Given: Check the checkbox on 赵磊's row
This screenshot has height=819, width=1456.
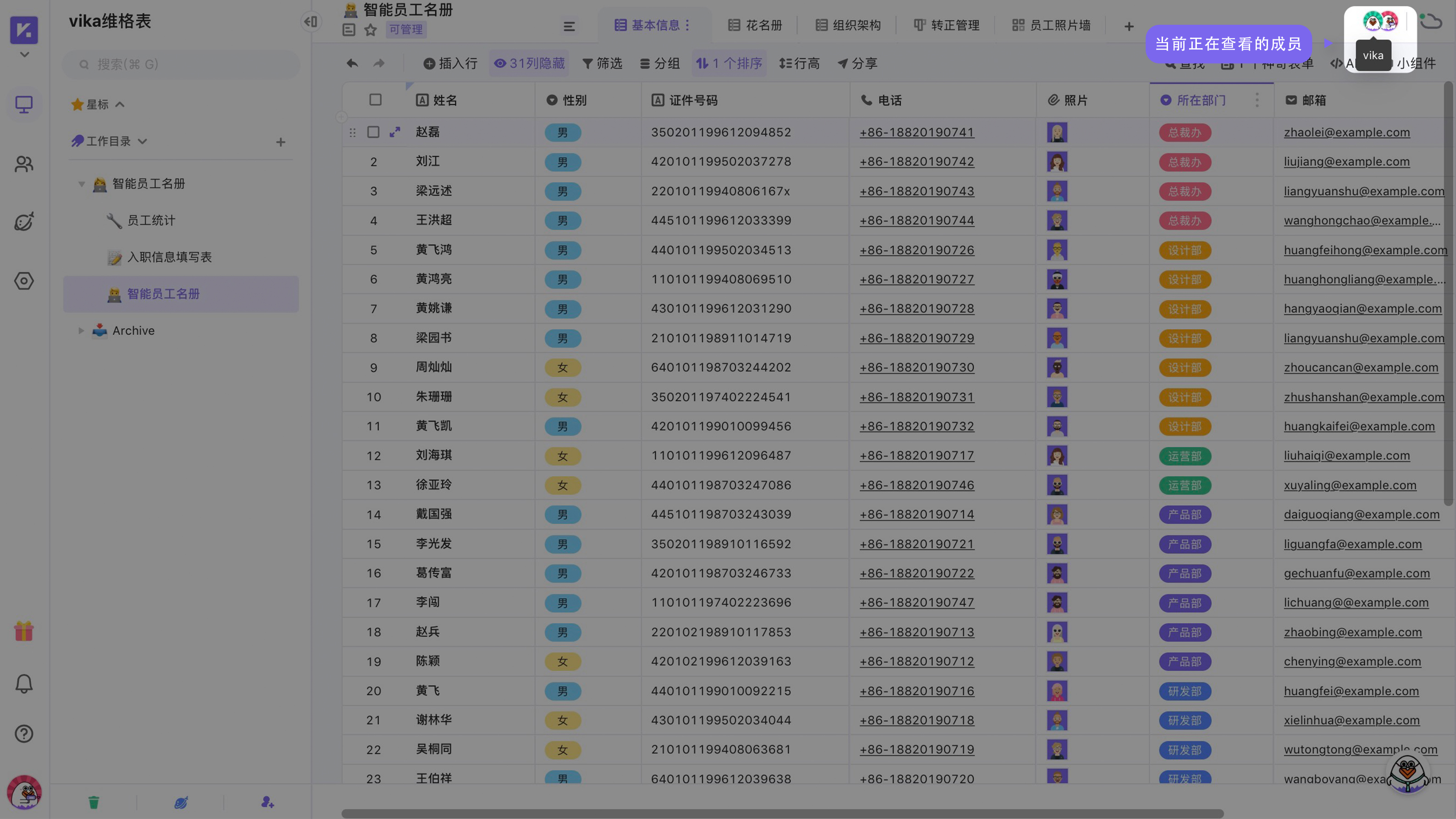Looking at the screenshot, I should 374,132.
